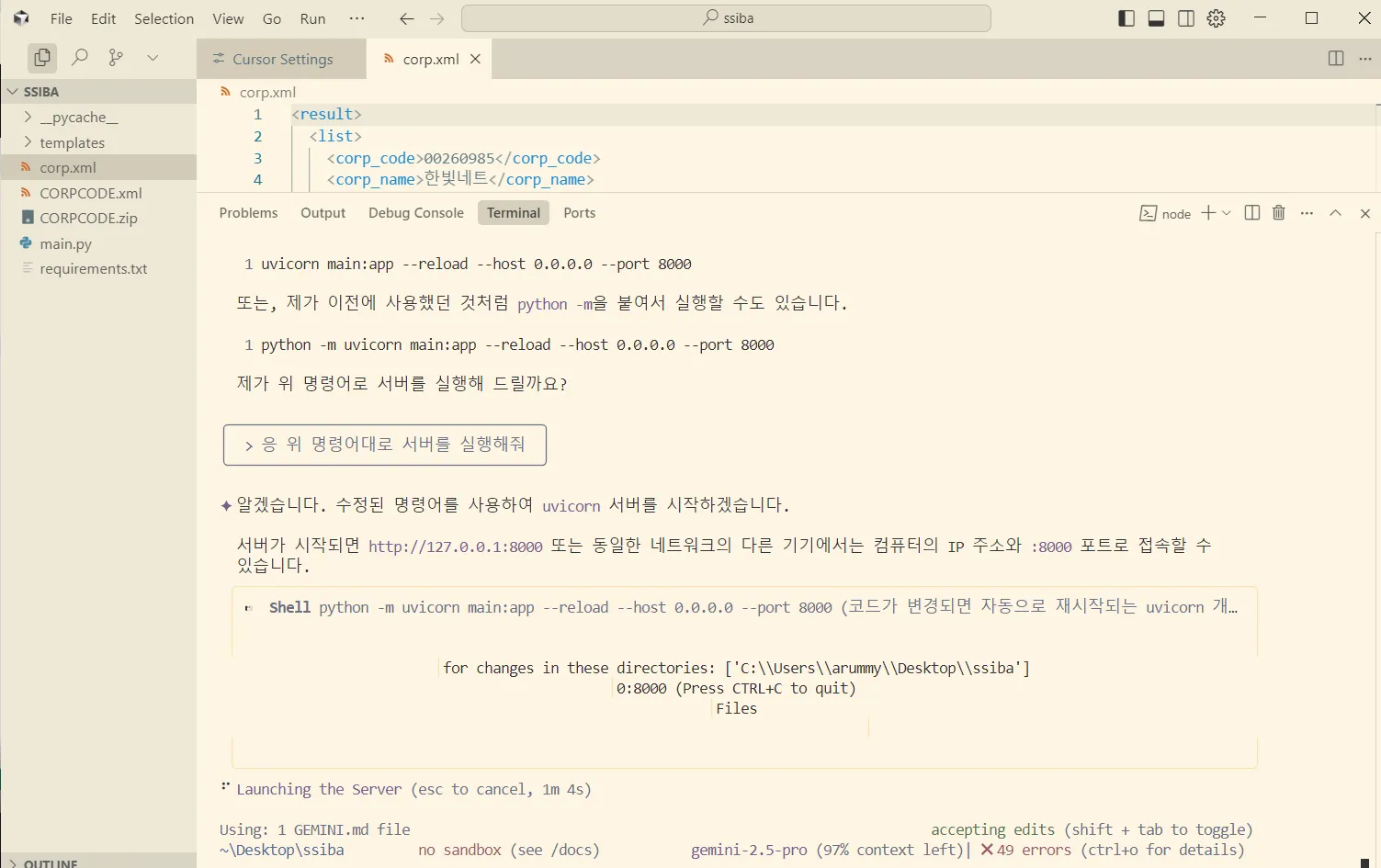This screenshot has height=868, width=1381.
Task: Click the http://127.0.0.1:8000 link
Action: click(x=456, y=547)
